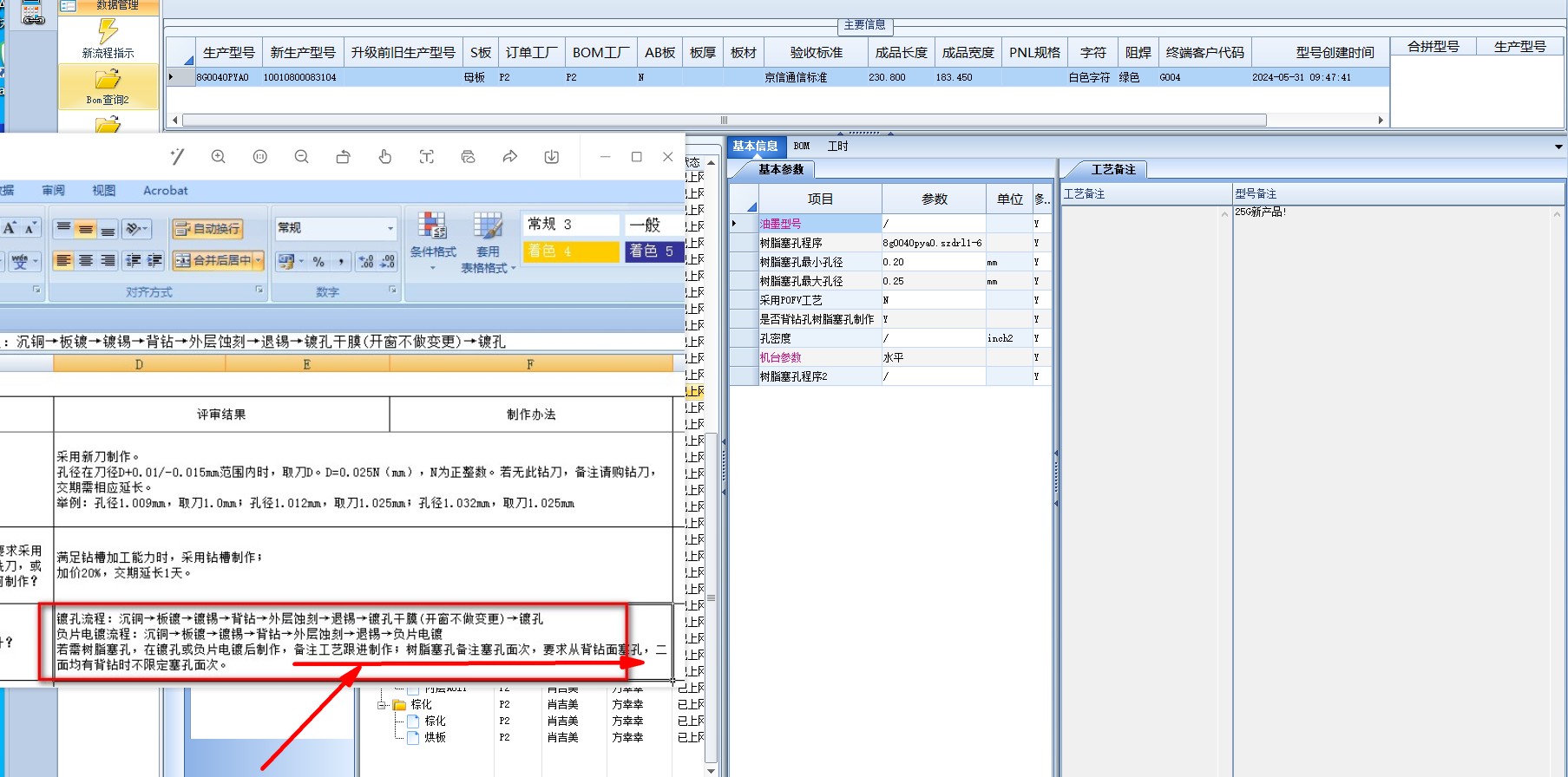Pick the dark blue 着色 5 cell style
Viewport: 1568px width, 777px height.
(x=654, y=251)
